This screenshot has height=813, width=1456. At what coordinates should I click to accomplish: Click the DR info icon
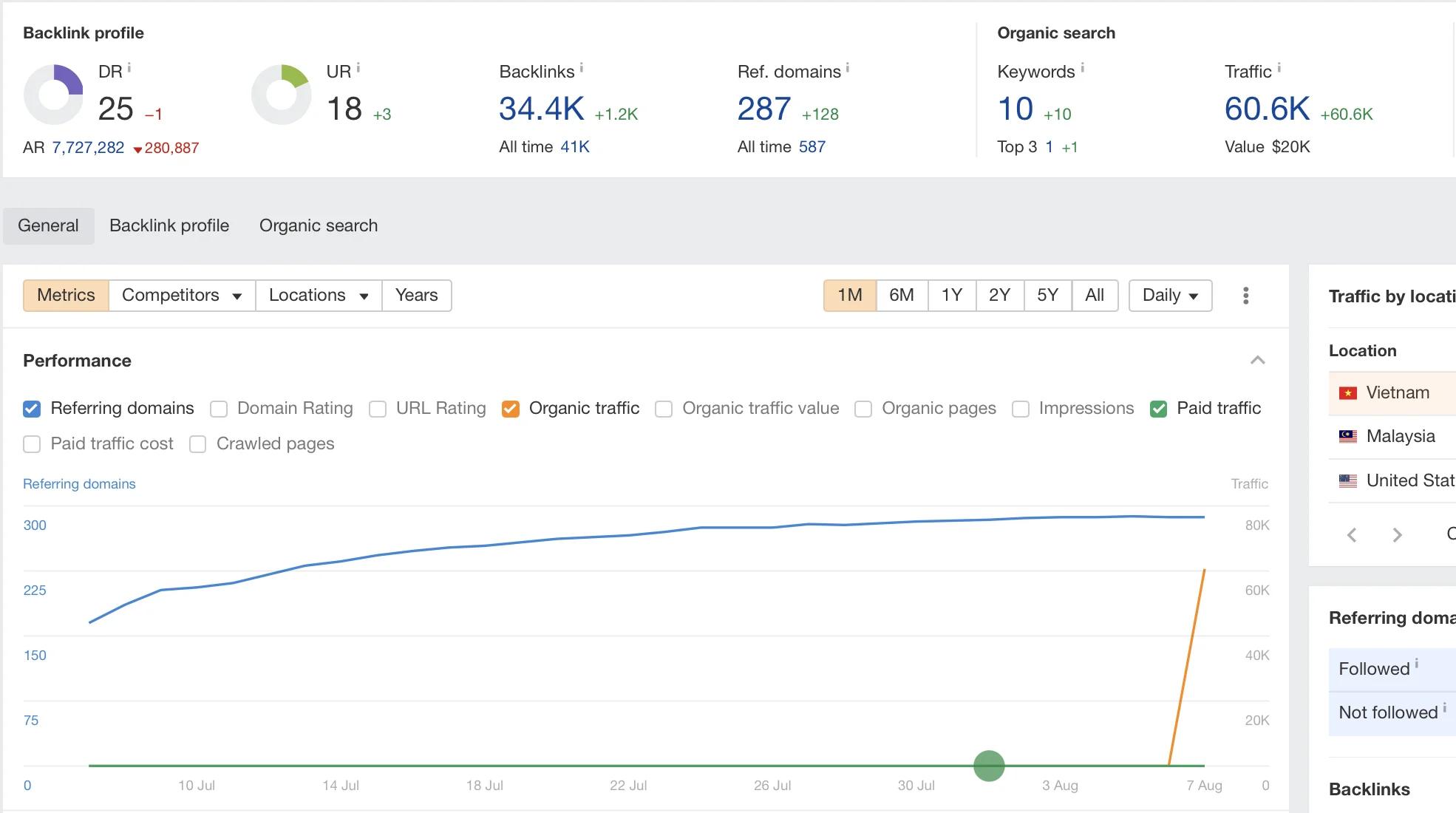[x=129, y=68]
